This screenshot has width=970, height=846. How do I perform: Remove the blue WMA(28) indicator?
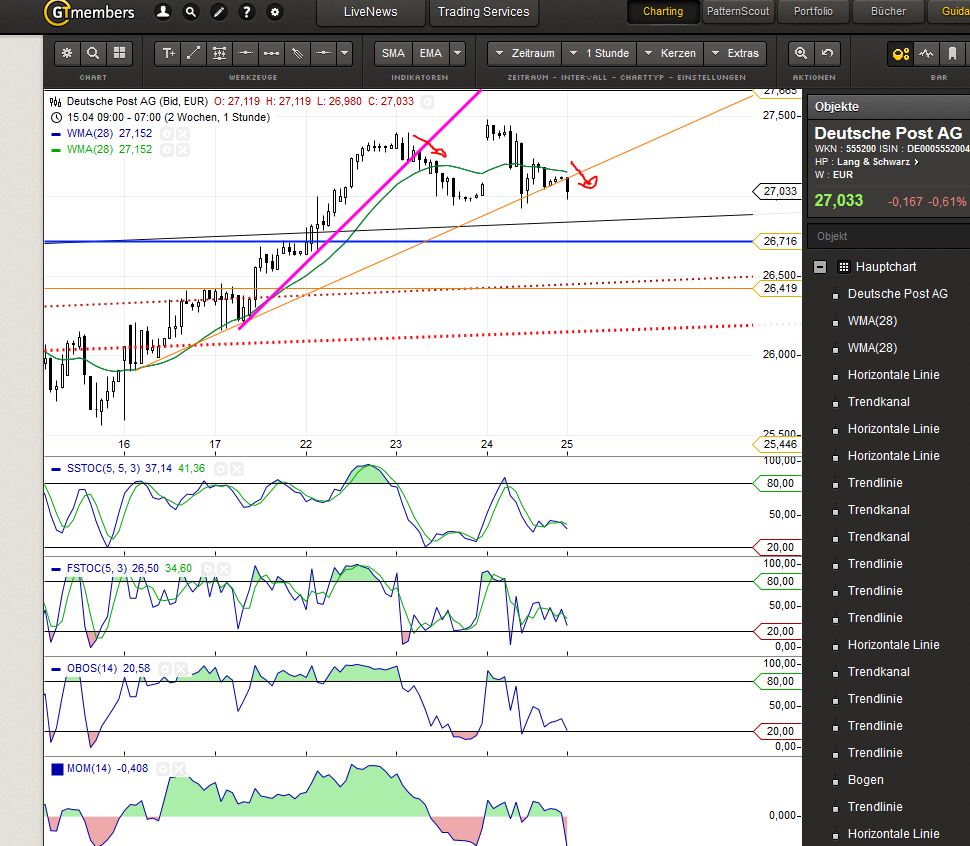tap(183, 133)
